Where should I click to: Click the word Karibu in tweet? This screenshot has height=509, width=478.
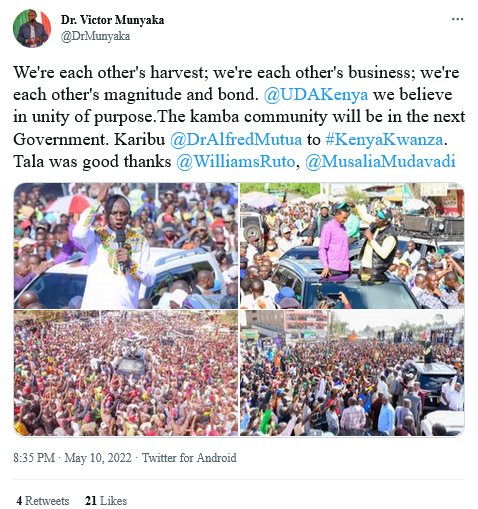click(x=140, y=139)
